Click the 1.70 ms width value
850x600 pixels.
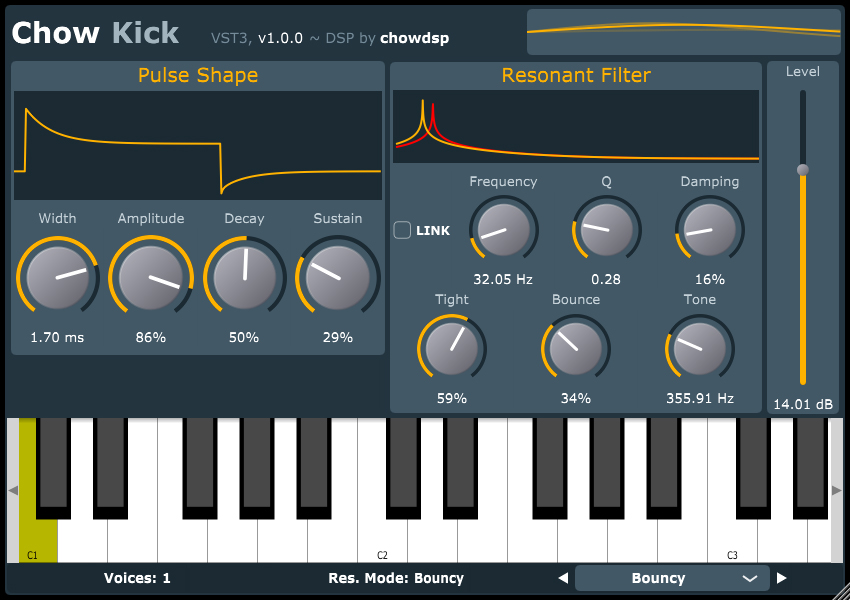57,338
